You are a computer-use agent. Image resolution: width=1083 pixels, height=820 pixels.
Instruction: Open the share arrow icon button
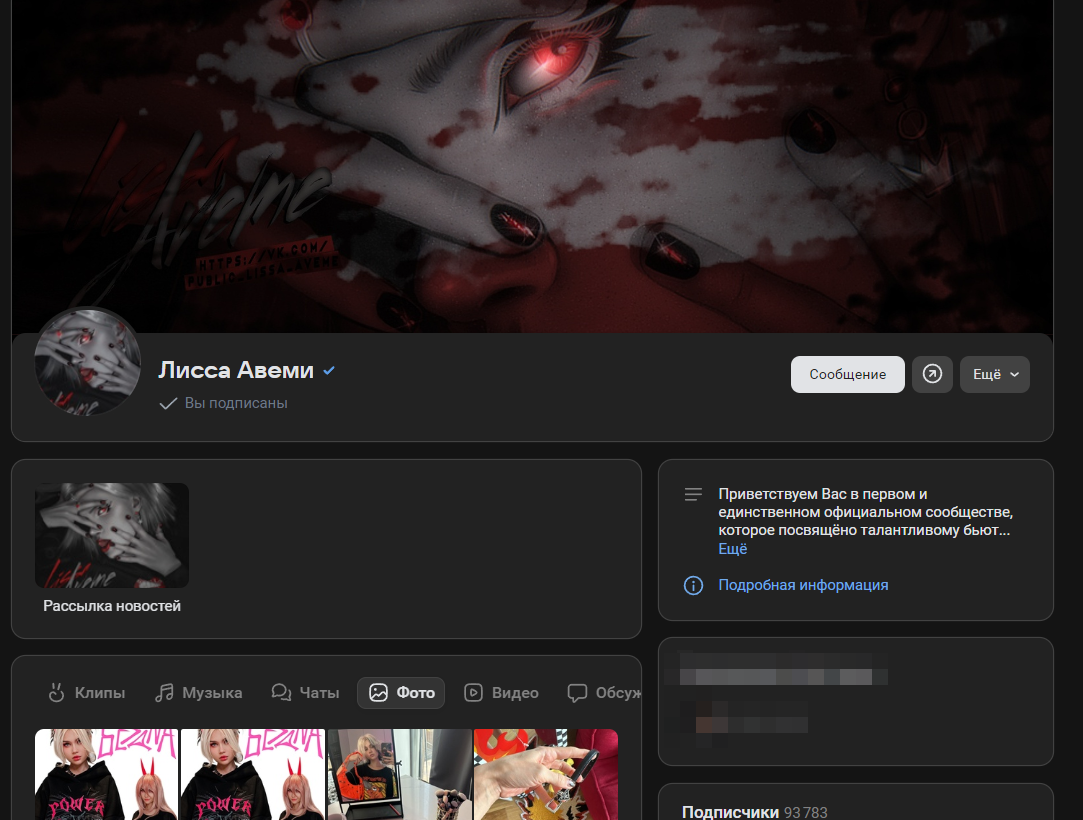pyautogui.click(x=932, y=374)
